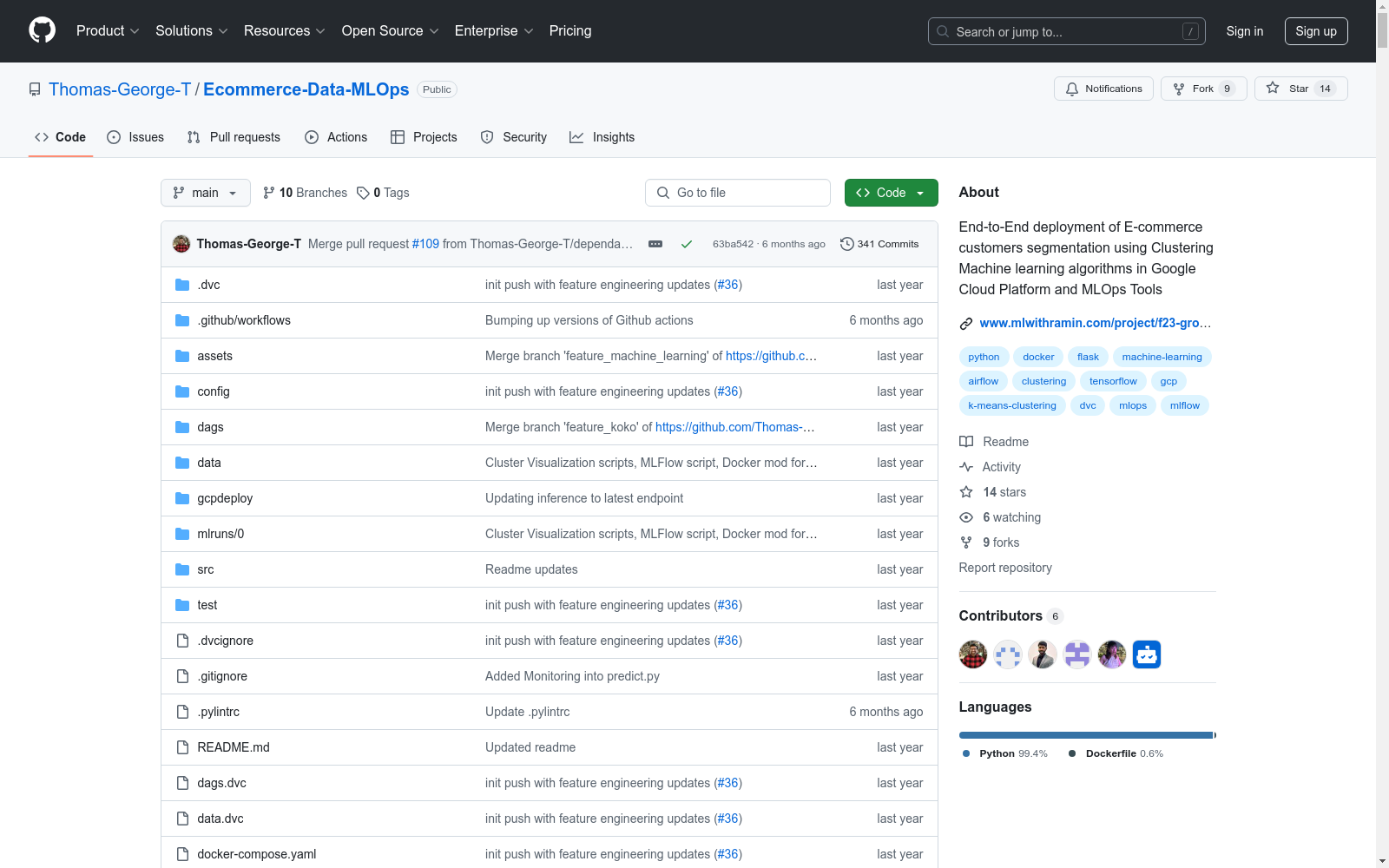This screenshot has width=1389, height=868.
Task: Click the repository icon beside owner name
Action: [35, 89]
